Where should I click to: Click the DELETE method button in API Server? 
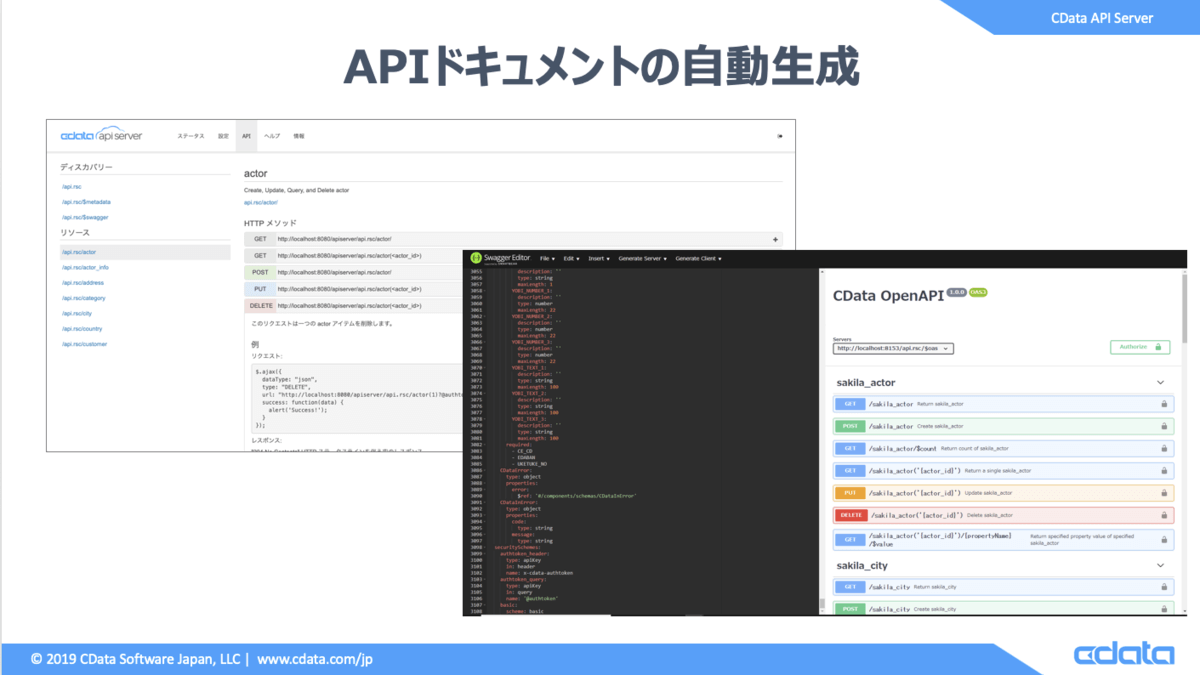coord(259,305)
